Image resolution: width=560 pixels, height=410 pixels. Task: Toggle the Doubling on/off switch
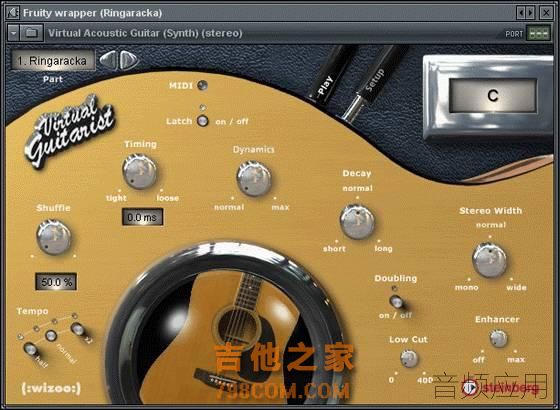click(396, 302)
